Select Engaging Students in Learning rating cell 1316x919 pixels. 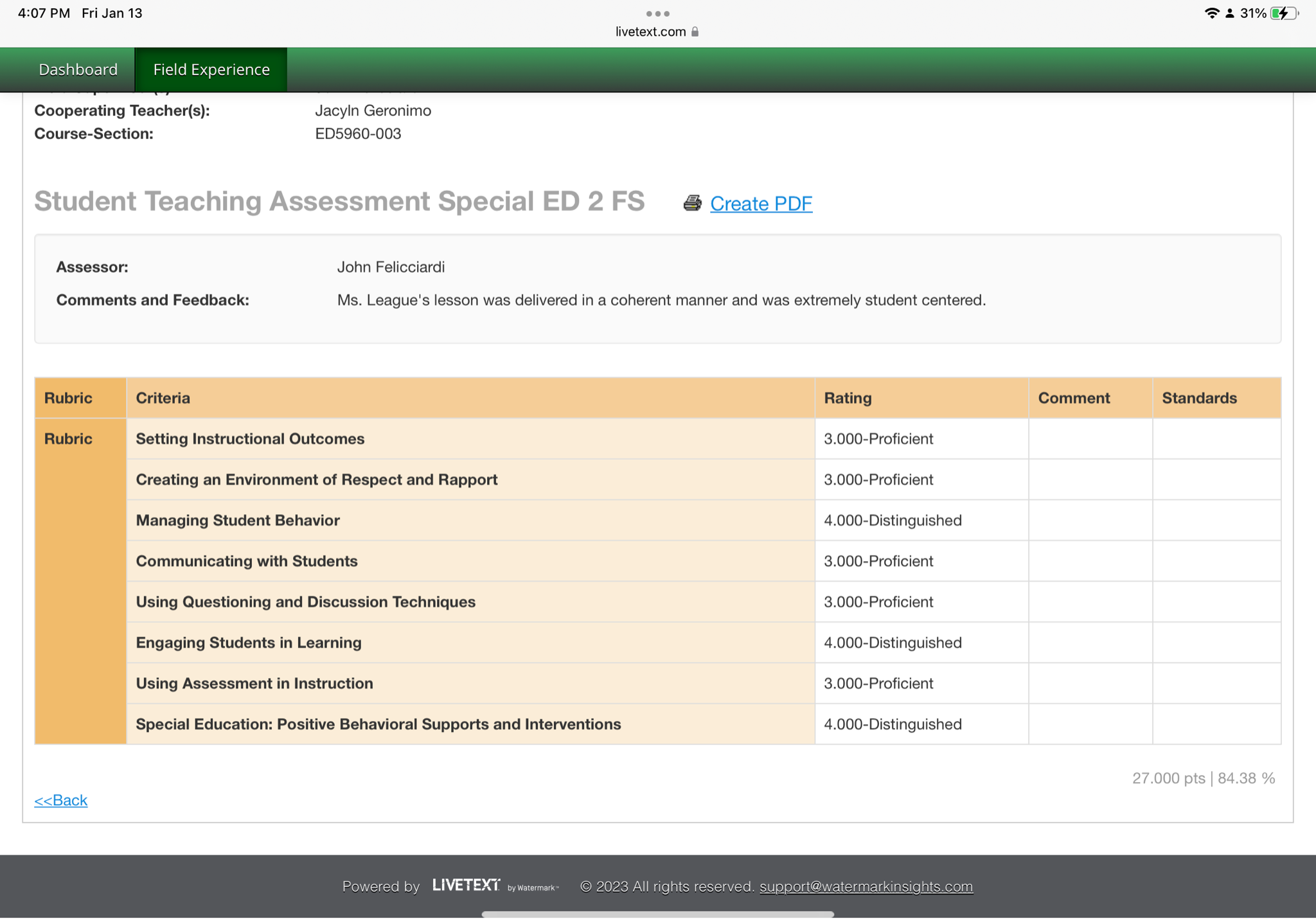pos(893,643)
